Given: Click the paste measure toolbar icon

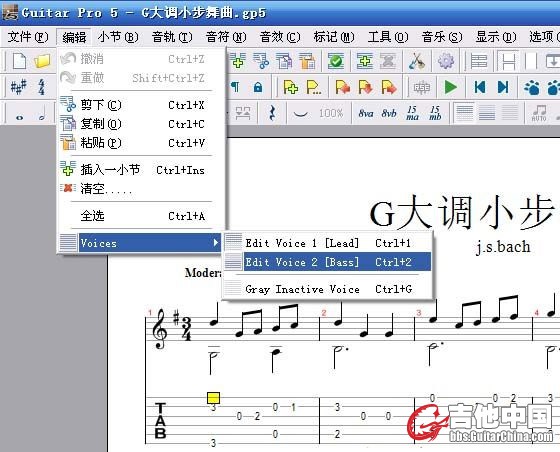Looking at the screenshot, I should pos(307,61).
